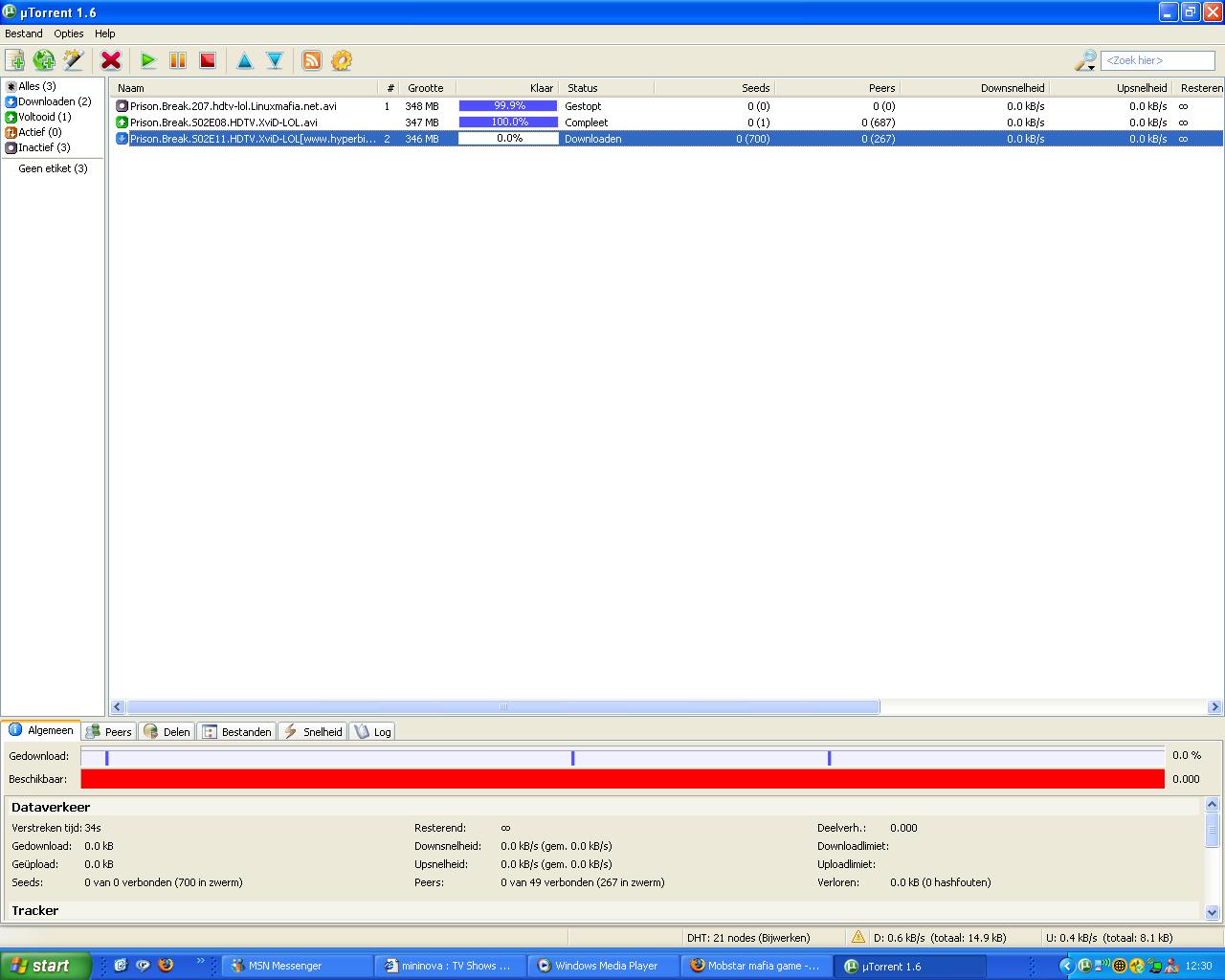Click the Add Torrent toolbar icon
Viewport: 1225px width, 980px height.
click(15, 60)
